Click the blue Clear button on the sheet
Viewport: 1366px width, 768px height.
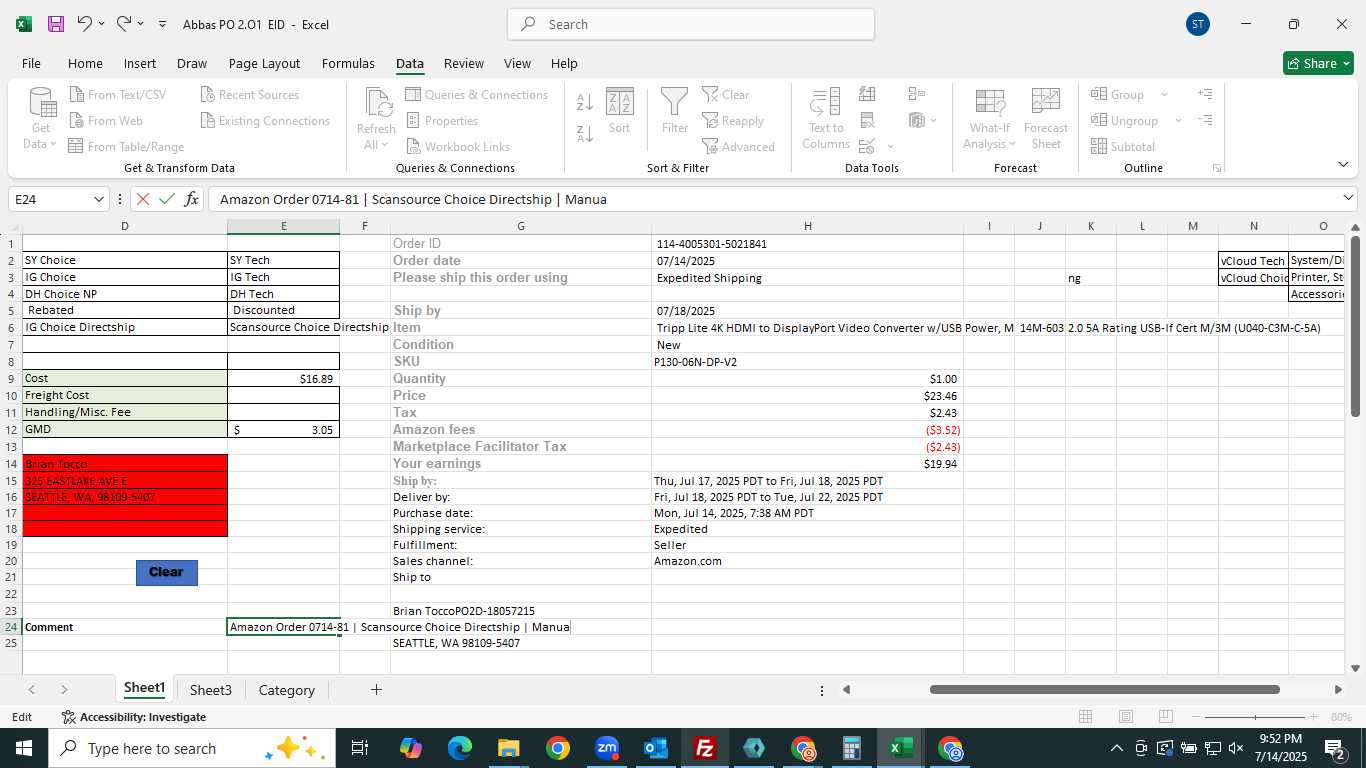tap(167, 572)
